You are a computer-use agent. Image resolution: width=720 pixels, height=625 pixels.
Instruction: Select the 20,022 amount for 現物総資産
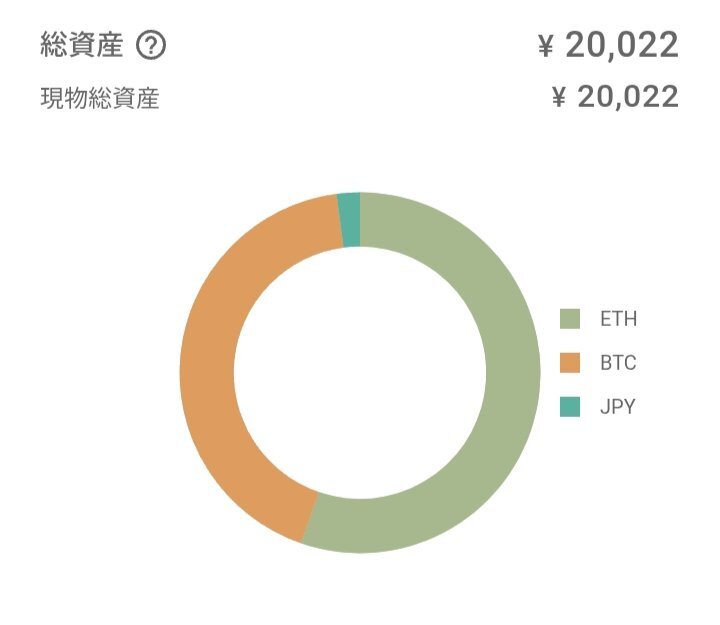pyautogui.click(x=629, y=97)
